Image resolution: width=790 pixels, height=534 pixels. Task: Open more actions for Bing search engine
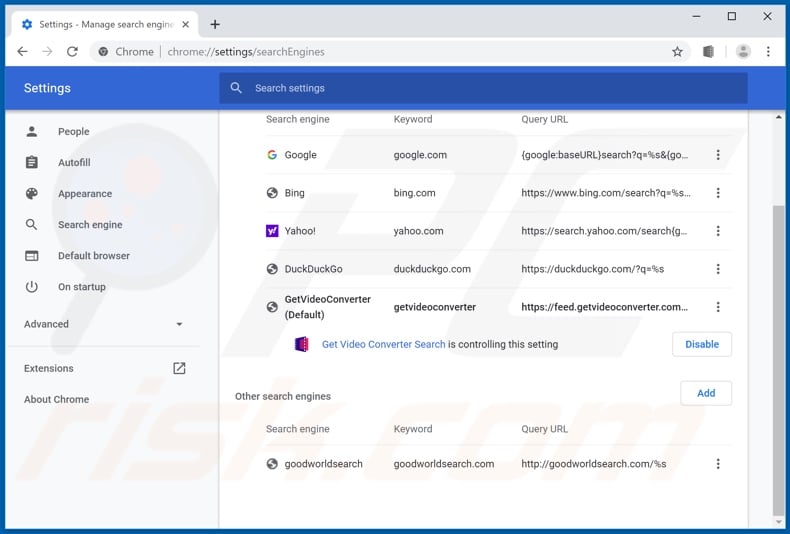coord(718,193)
